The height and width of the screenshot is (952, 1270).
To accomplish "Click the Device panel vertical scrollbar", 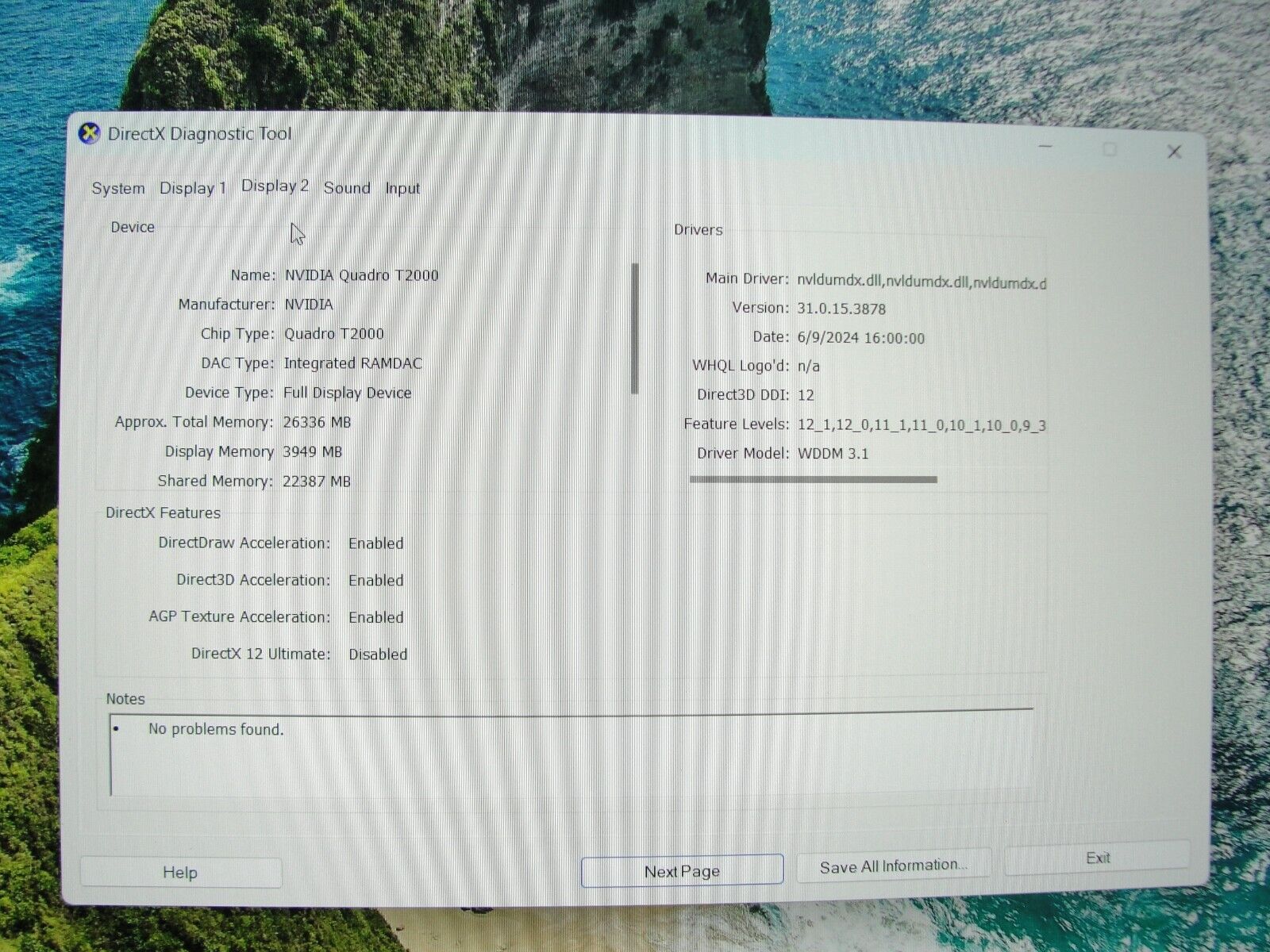I will point(635,328).
